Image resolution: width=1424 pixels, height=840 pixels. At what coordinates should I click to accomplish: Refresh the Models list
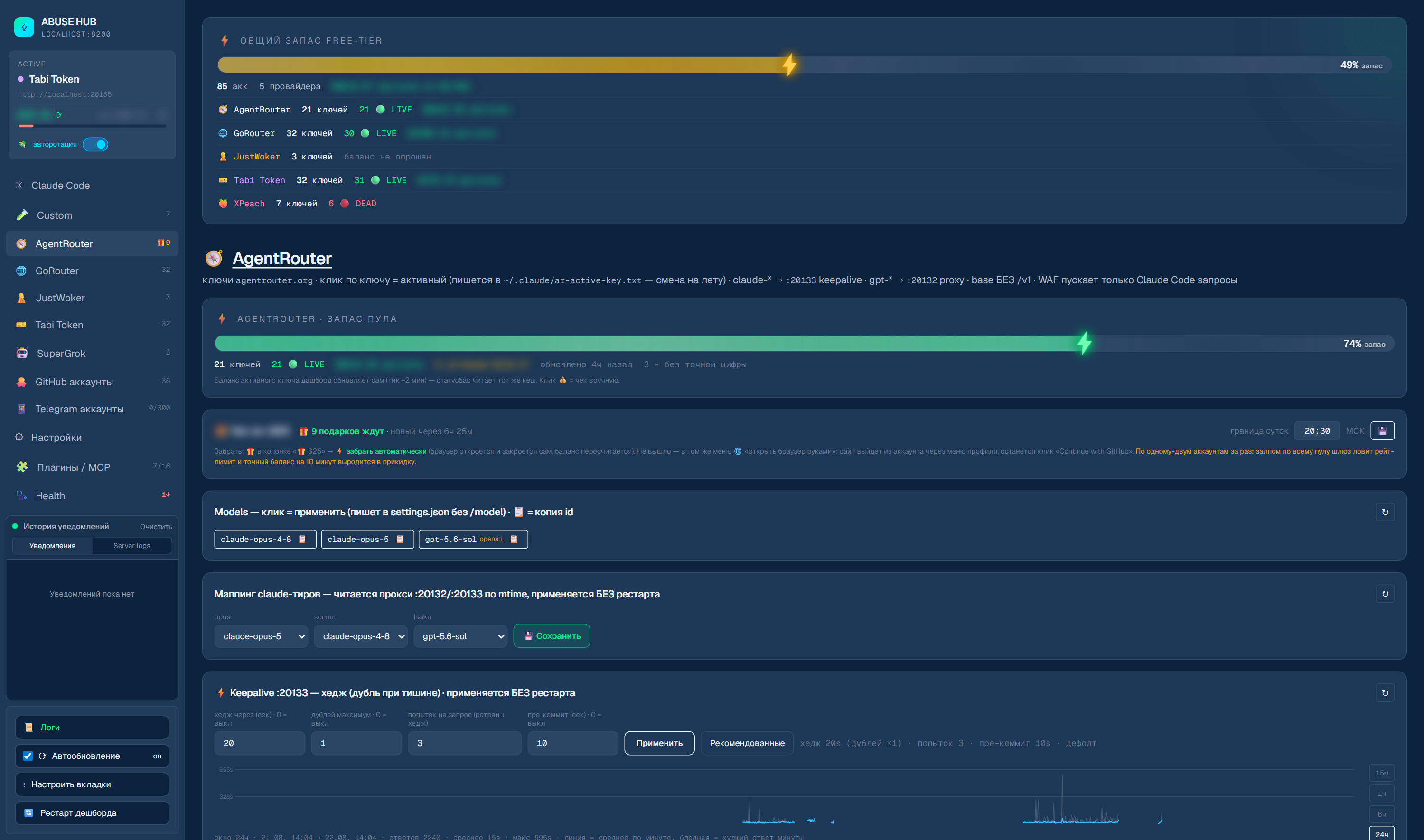(1385, 512)
